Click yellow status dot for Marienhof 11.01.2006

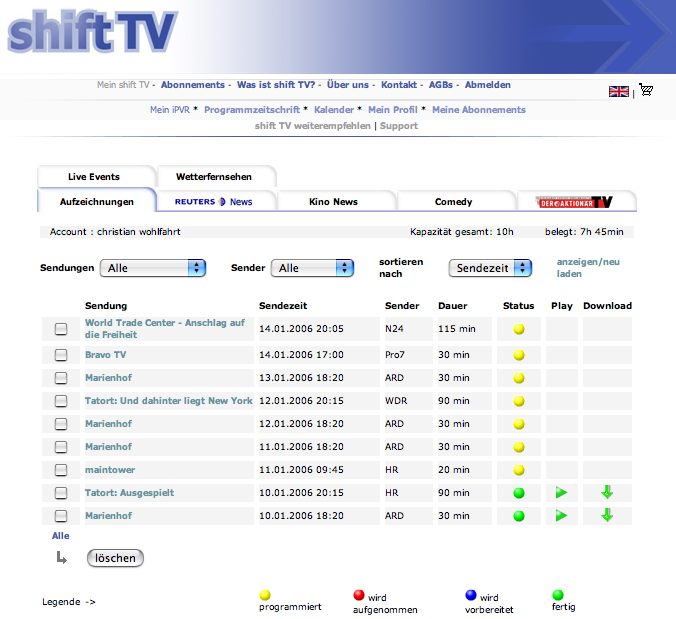[x=519, y=447]
